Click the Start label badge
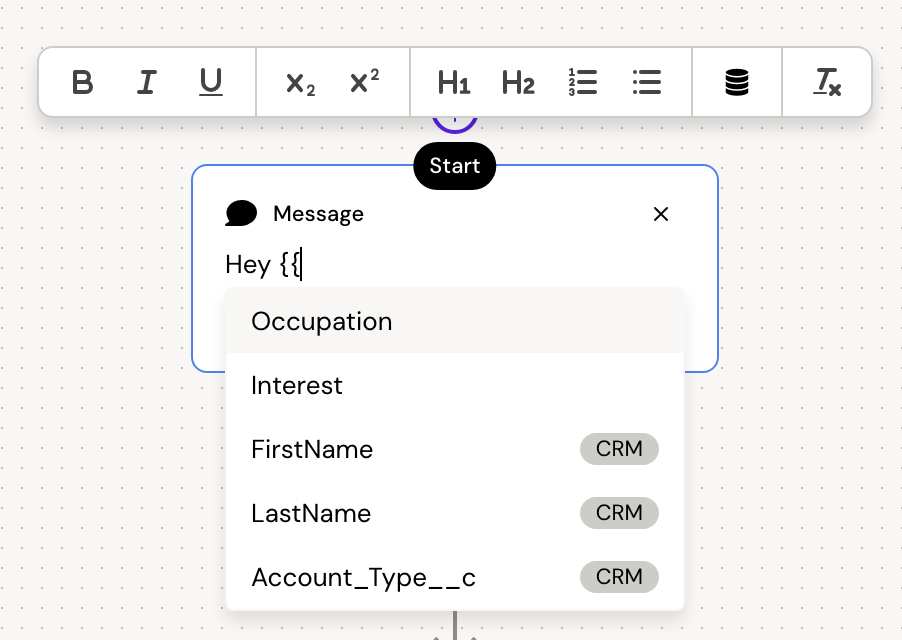Viewport: 902px width, 640px height. click(455, 166)
